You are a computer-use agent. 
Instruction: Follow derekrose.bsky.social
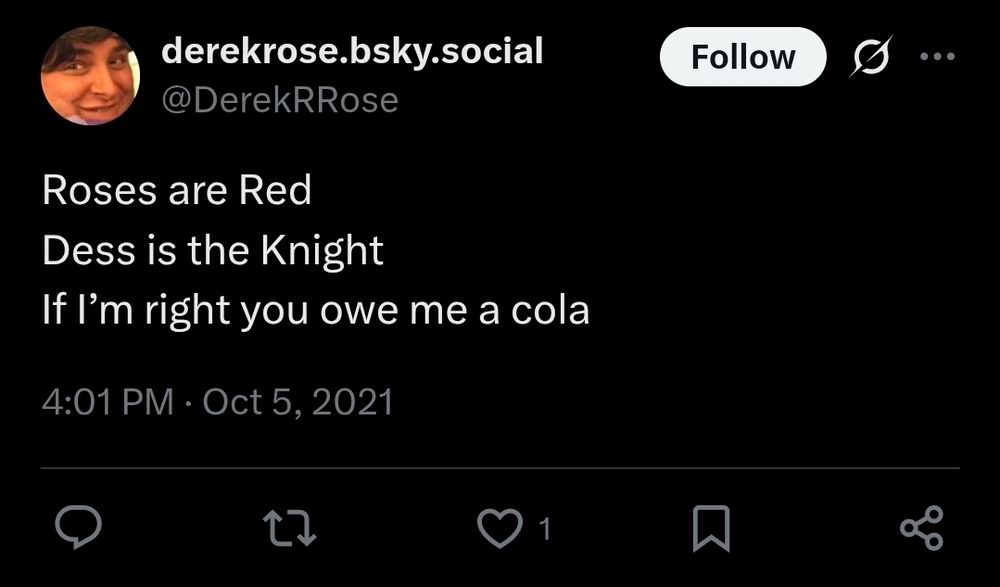click(x=743, y=57)
